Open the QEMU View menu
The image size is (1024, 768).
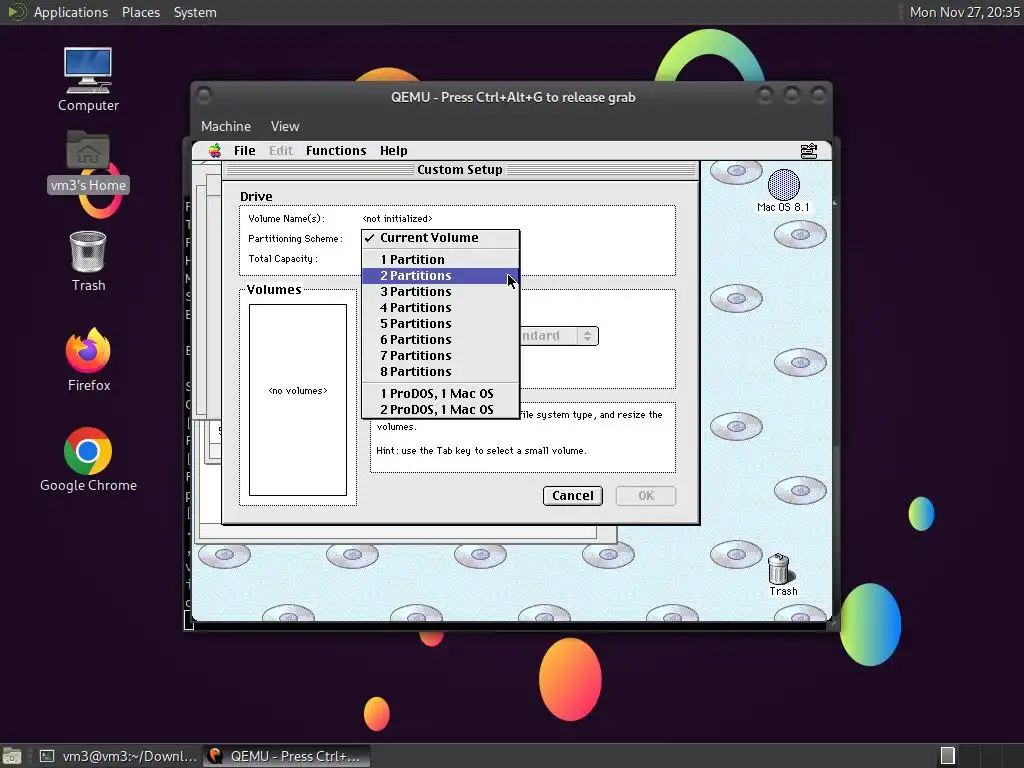pos(285,126)
